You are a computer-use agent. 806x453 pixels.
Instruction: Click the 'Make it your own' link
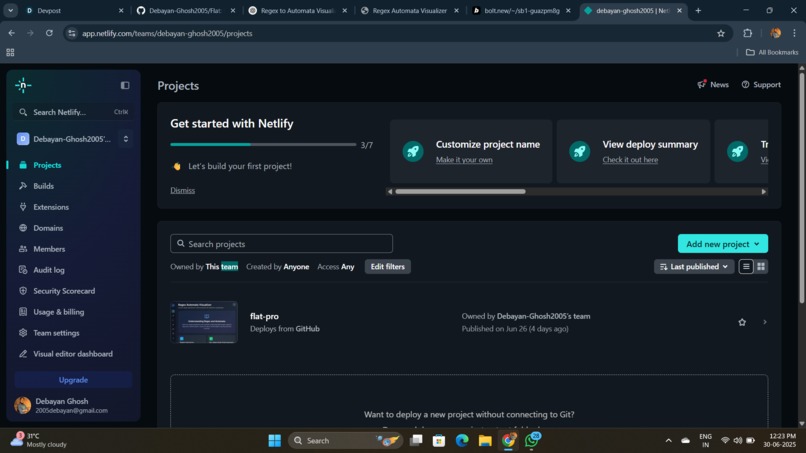click(464, 160)
